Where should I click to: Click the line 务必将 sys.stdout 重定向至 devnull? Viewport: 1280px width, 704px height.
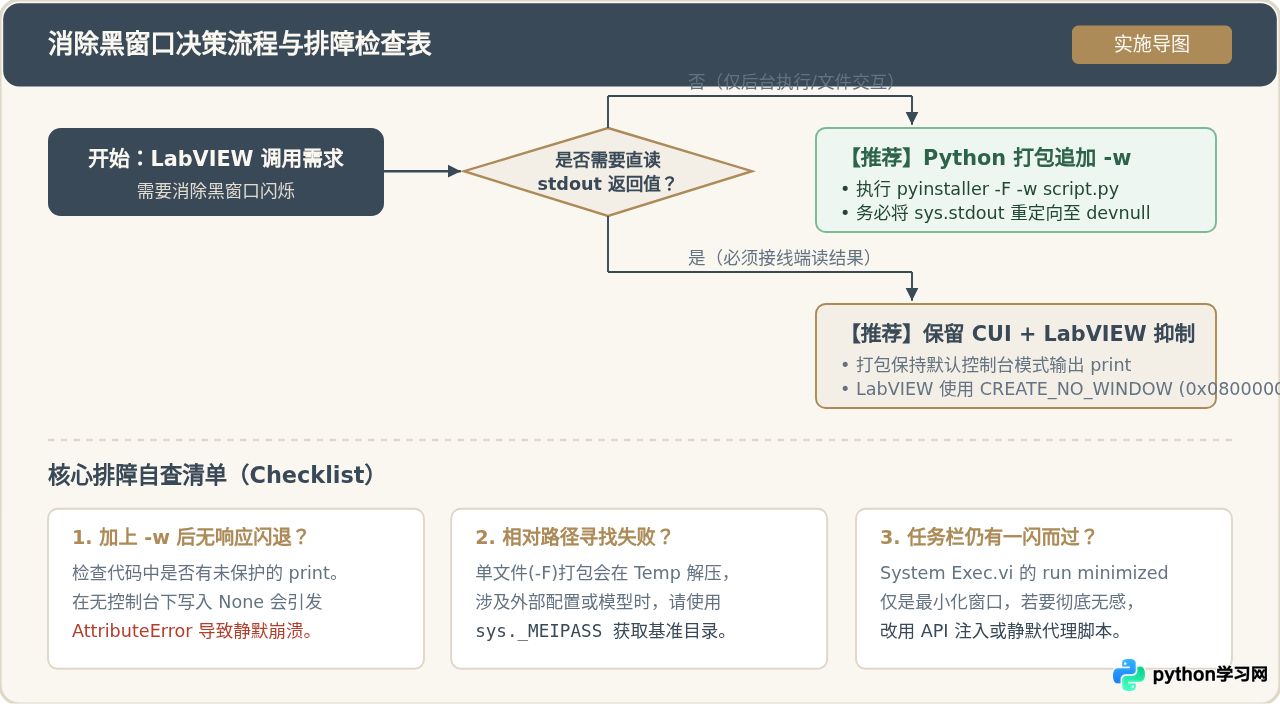pos(1003,213)
